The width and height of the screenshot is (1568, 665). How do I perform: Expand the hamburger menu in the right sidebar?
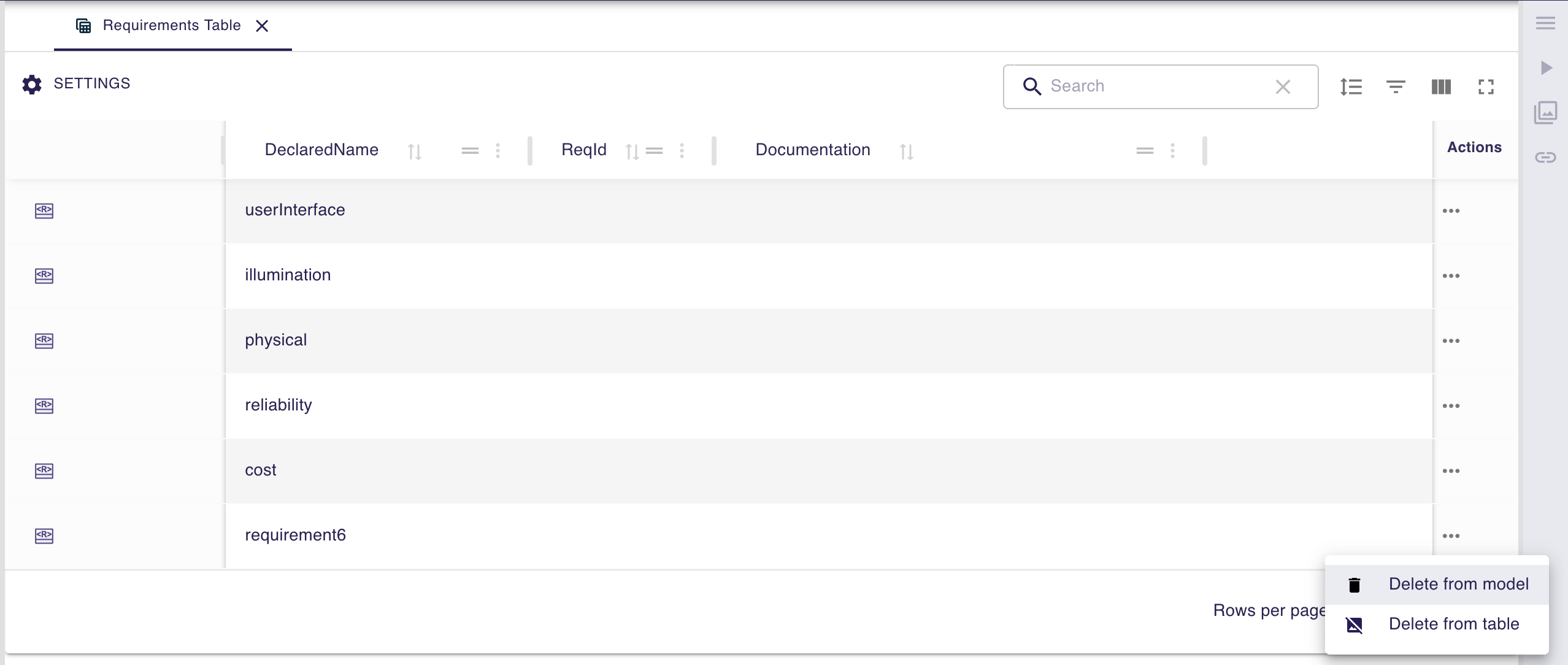coord(1546,22)
